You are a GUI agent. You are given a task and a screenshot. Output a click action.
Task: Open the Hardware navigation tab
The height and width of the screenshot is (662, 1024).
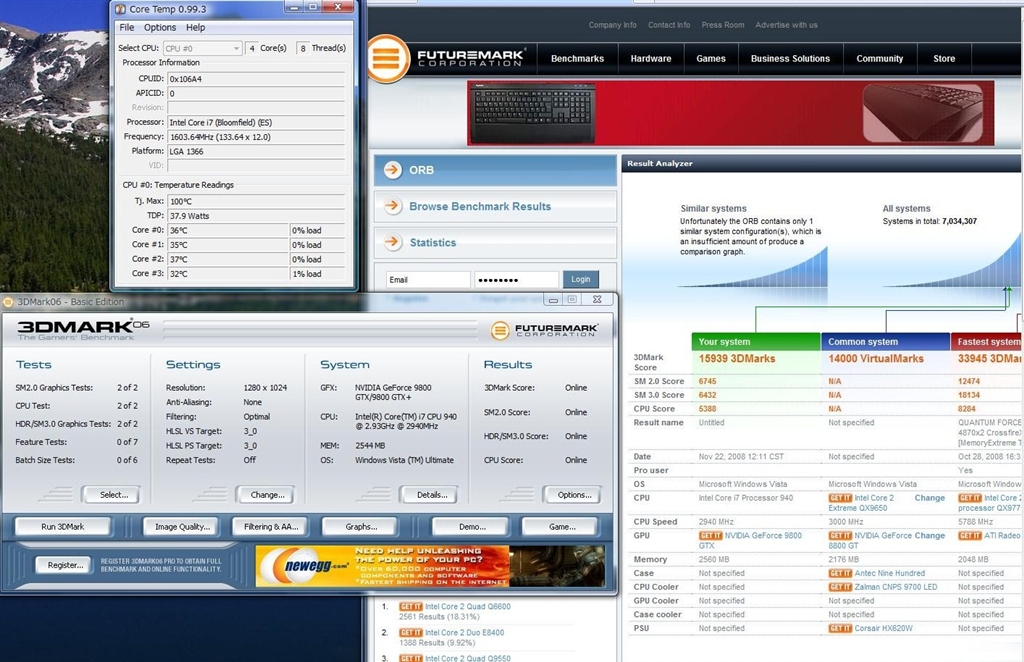click(651, 59)
